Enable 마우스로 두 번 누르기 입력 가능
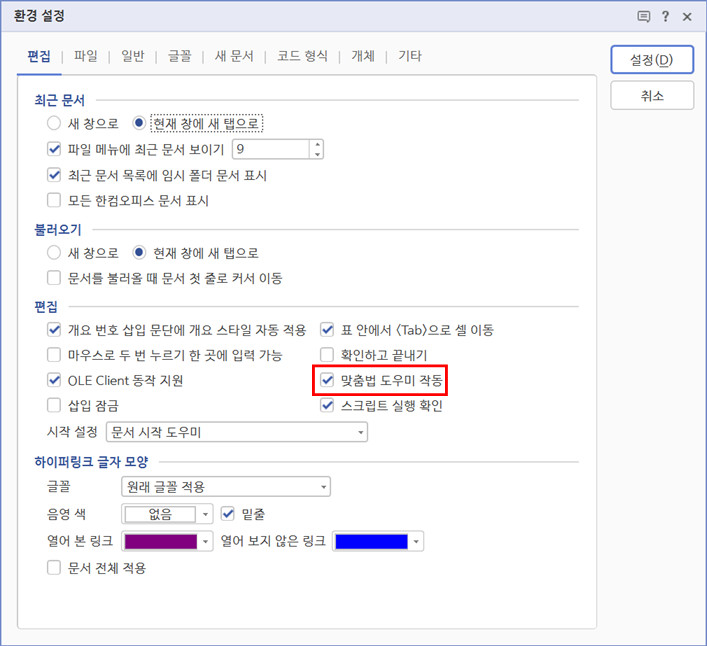 54,355
